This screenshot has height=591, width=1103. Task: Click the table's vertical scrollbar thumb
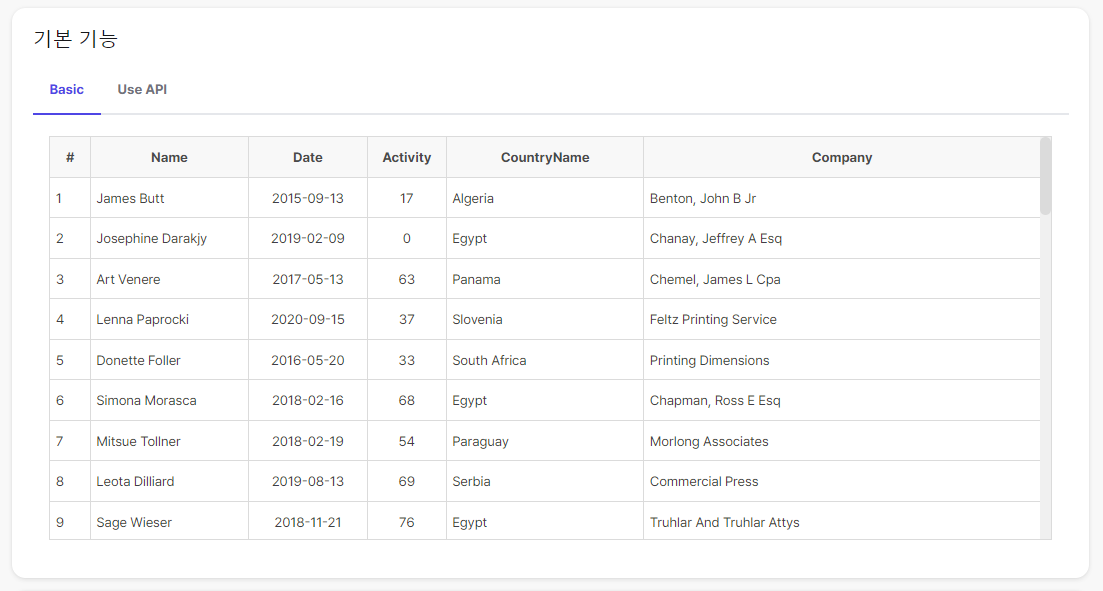[x=1045, y=176]
